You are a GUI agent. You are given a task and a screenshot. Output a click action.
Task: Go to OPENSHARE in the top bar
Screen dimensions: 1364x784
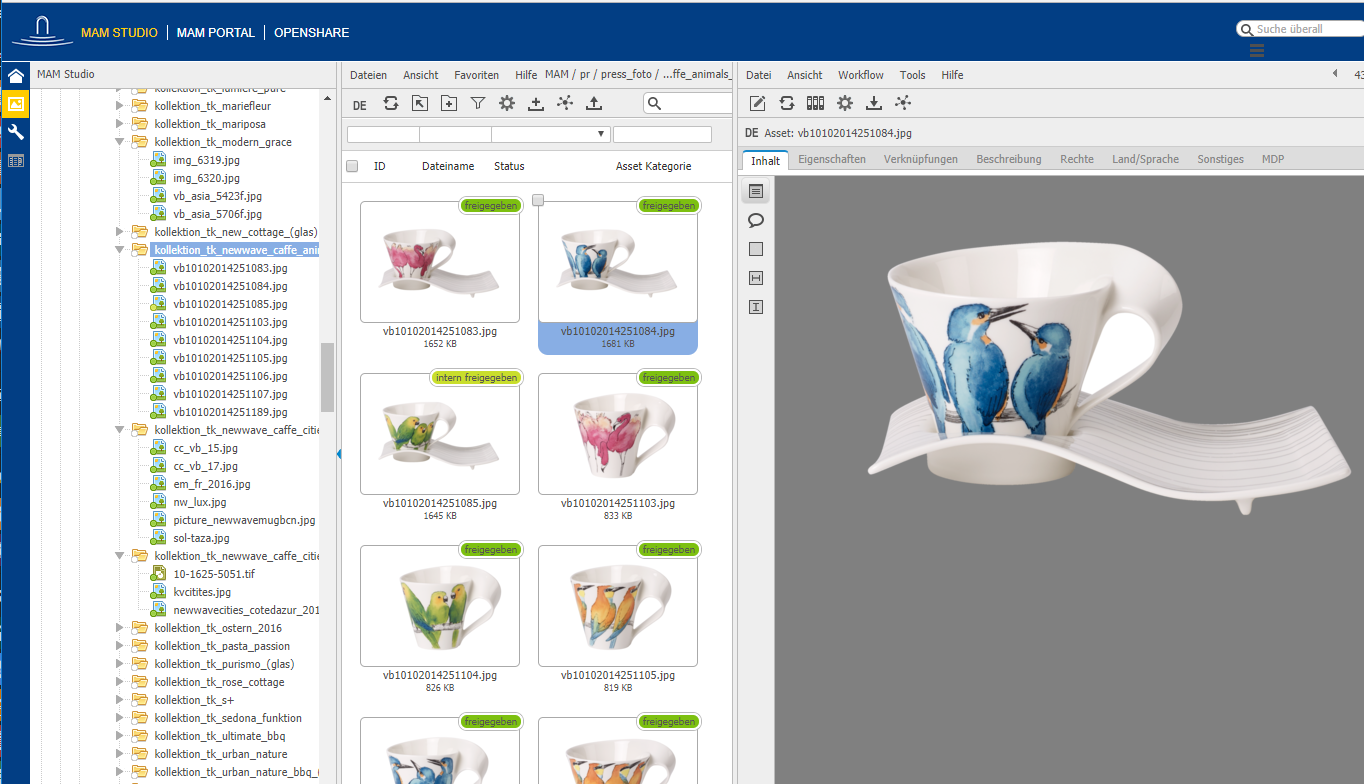[x=312, y=33]
